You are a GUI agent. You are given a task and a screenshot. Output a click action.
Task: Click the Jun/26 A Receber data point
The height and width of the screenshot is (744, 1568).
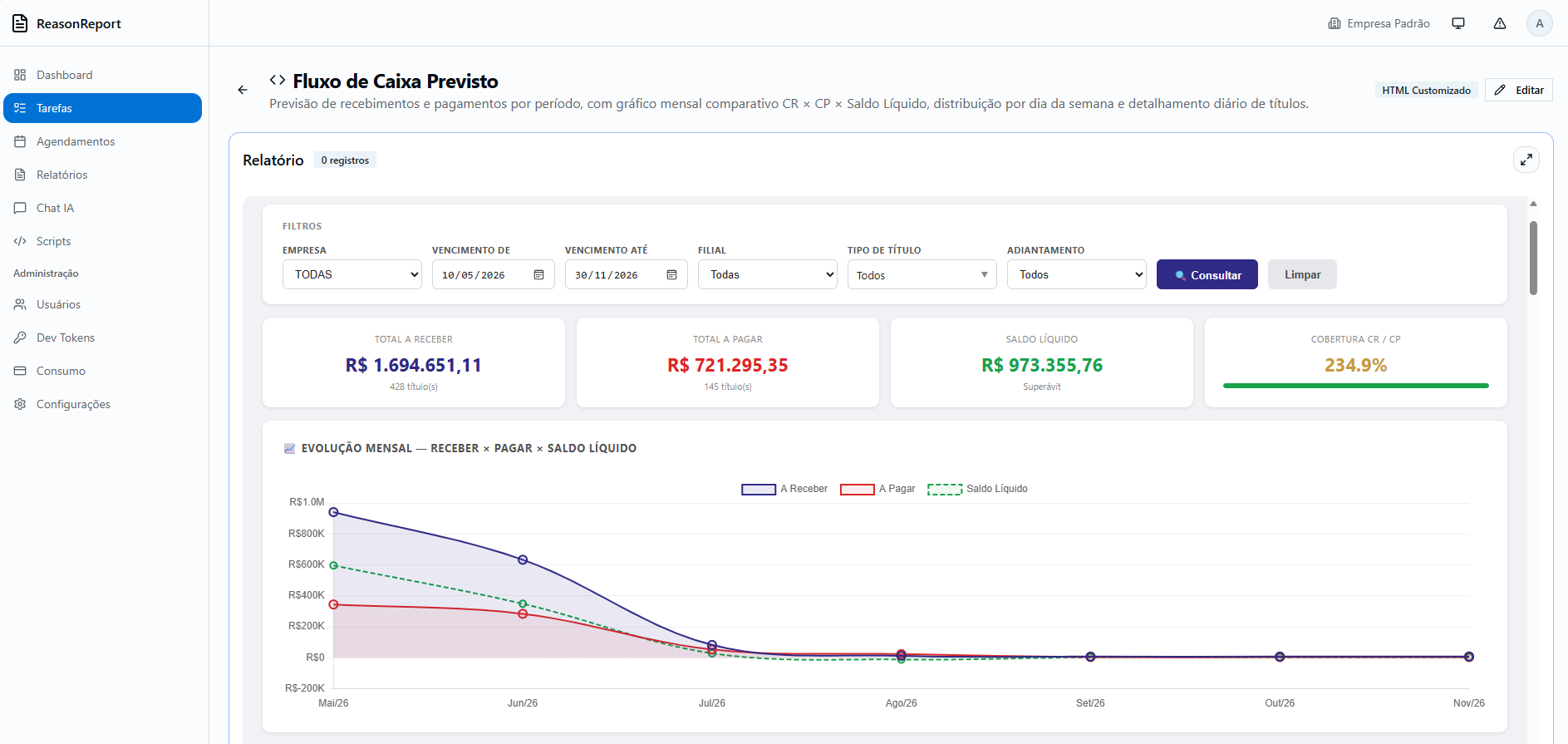[523, 559]
